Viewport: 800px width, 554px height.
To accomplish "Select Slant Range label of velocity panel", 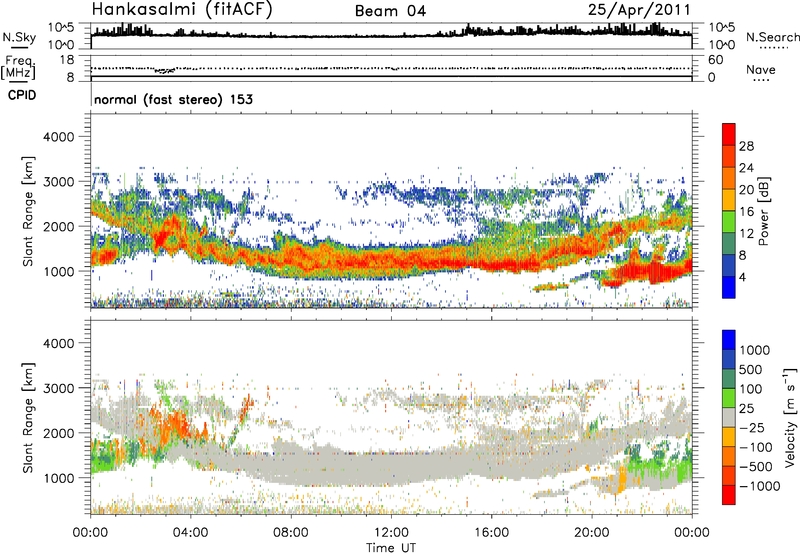I will (x=28, y=418).
